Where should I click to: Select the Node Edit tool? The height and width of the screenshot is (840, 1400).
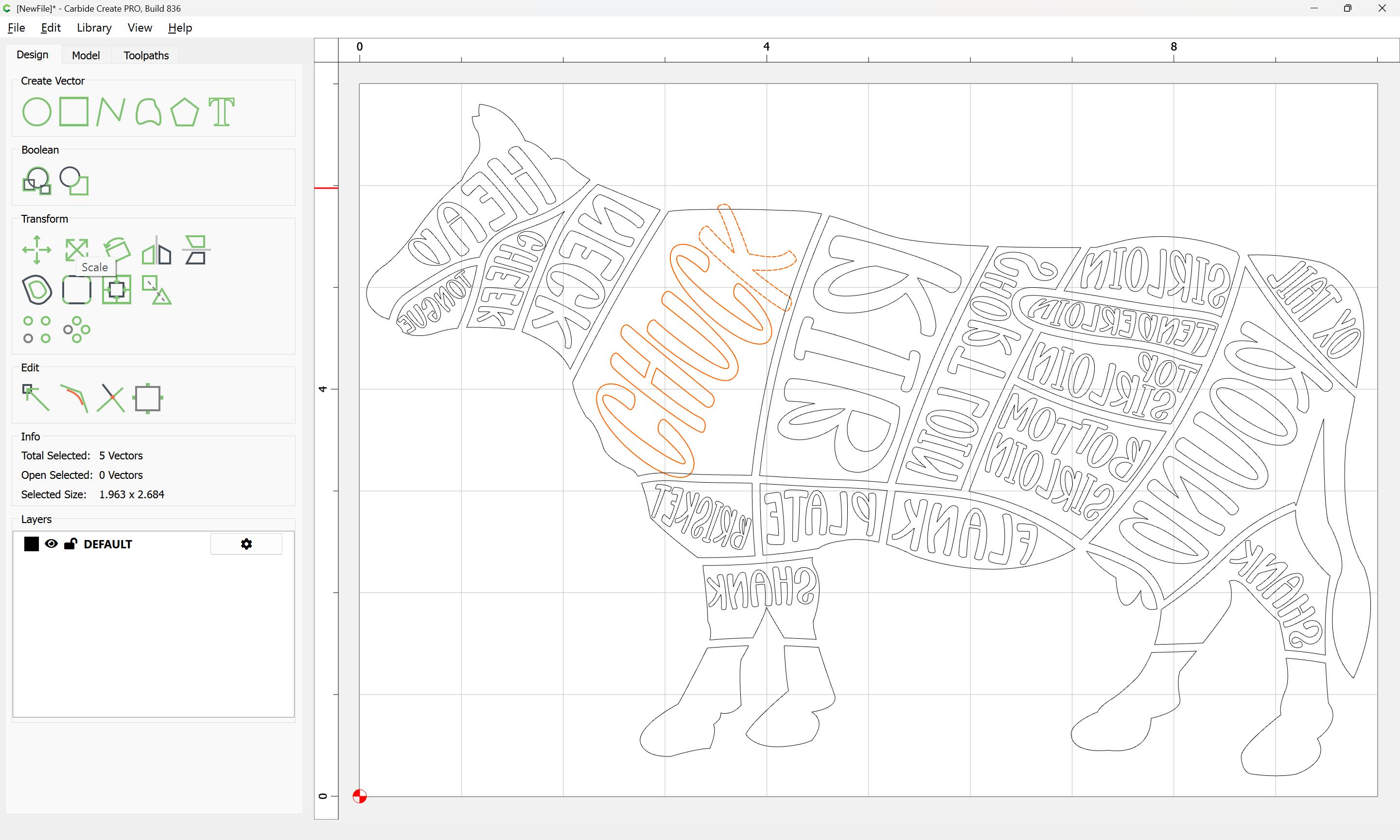[35, 397]
